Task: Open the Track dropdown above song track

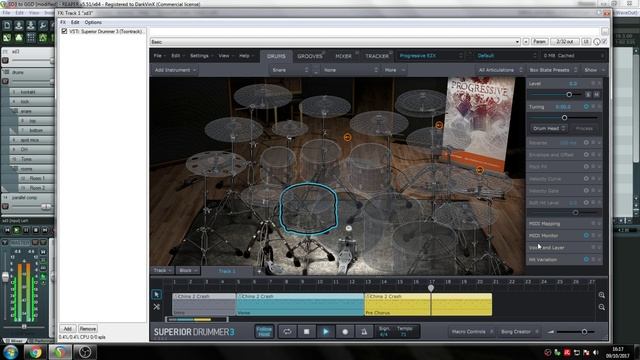Action: pyautogui.click(x=162, y=270)
